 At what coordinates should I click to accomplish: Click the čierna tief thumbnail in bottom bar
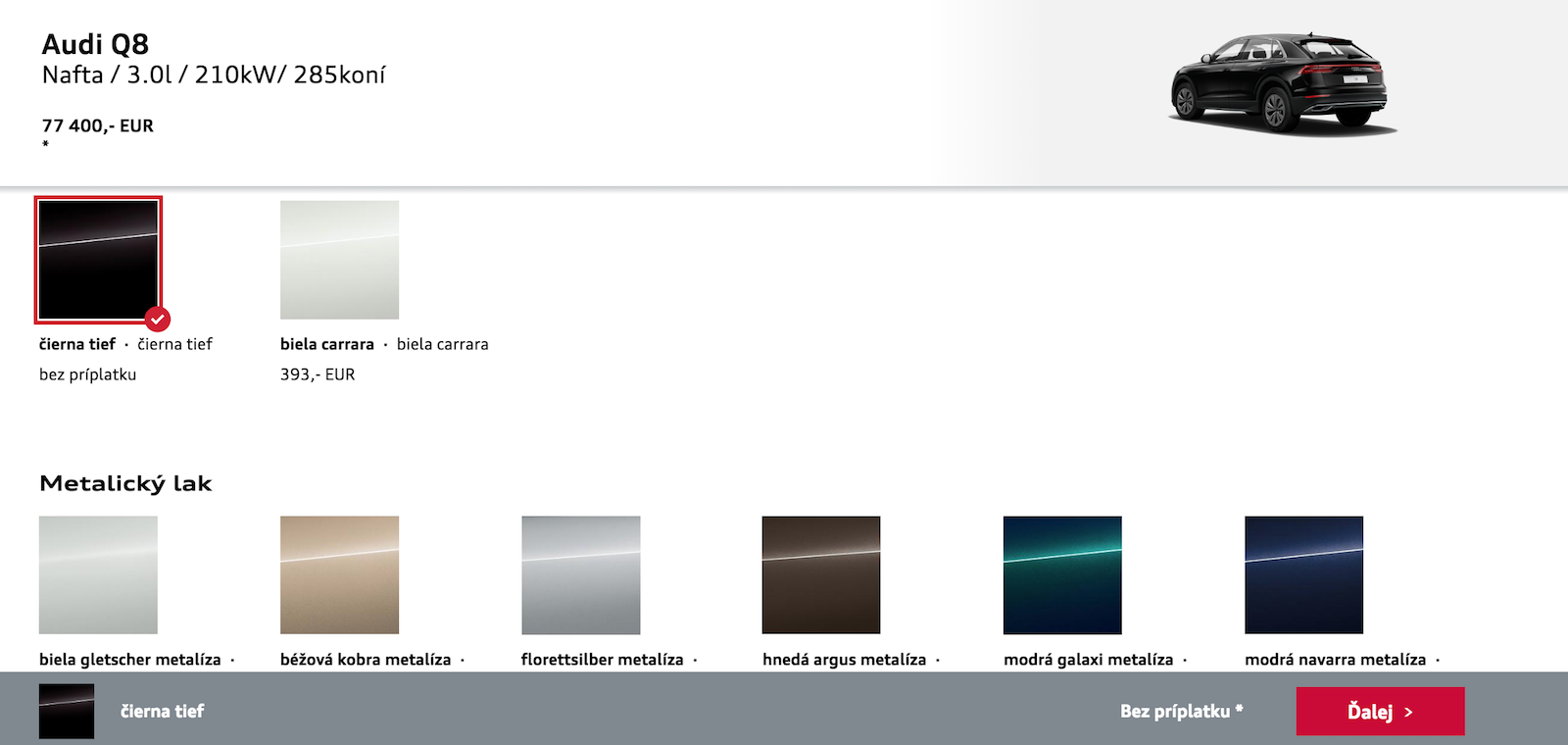click(x=67, y=711)
